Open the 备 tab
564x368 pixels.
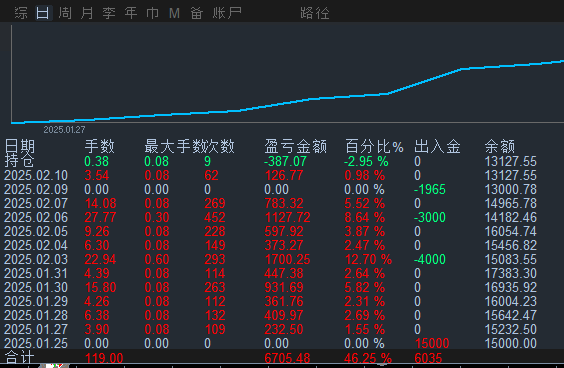click(196, 13)
